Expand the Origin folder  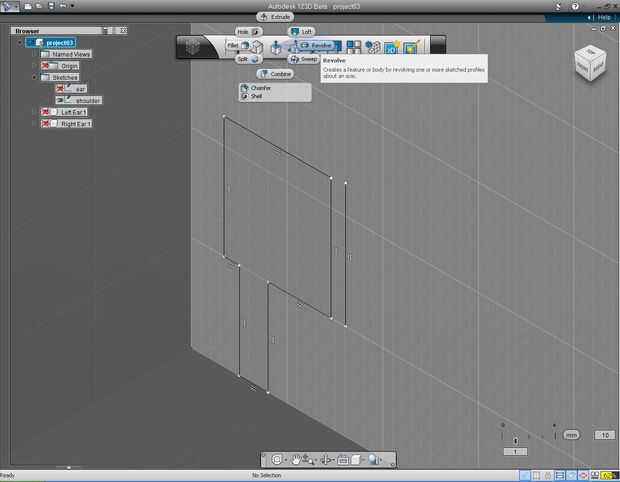coord(35,66)
